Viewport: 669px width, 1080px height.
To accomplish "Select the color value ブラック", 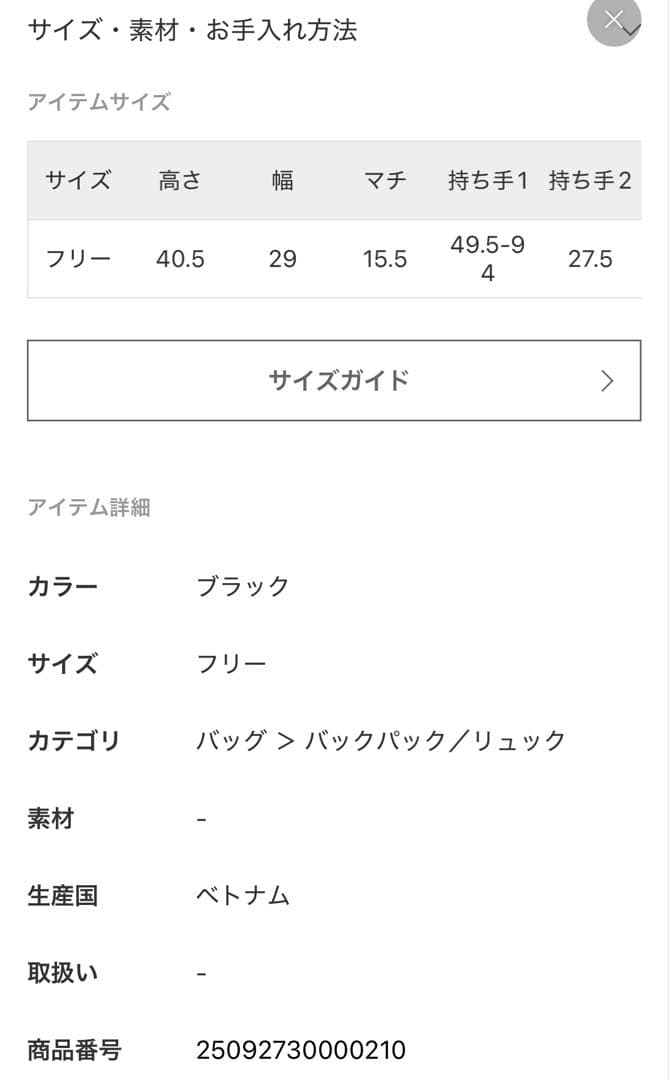I will [x=243, y=586].
